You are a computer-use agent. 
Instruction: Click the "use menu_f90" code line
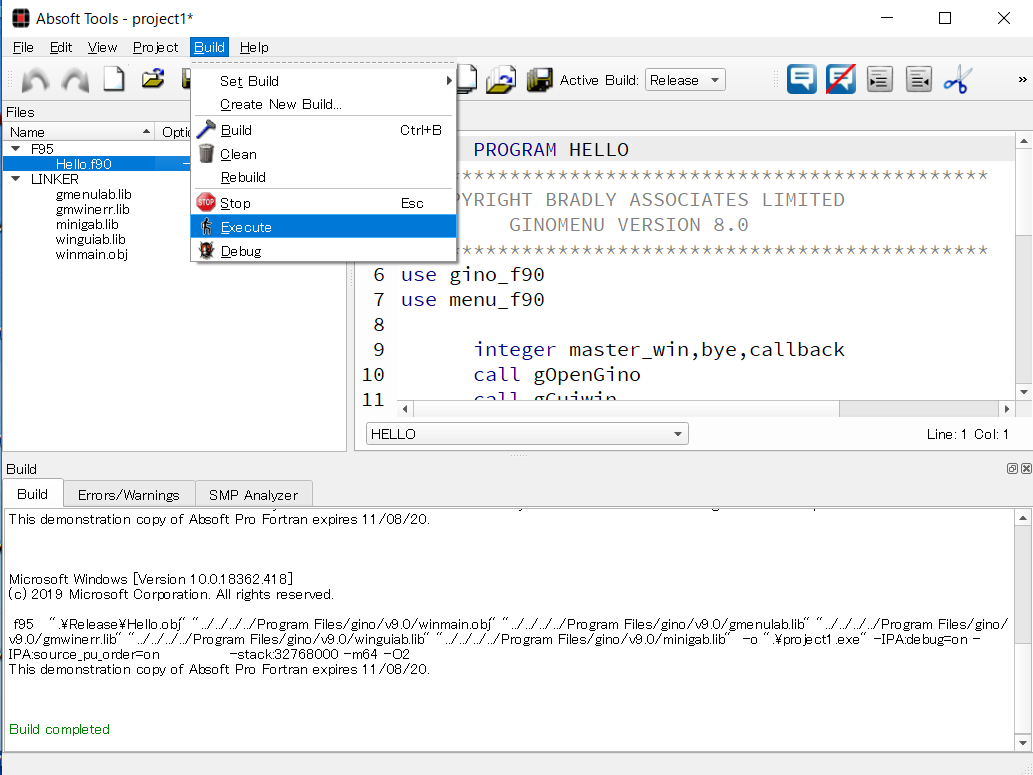point(472,300)
